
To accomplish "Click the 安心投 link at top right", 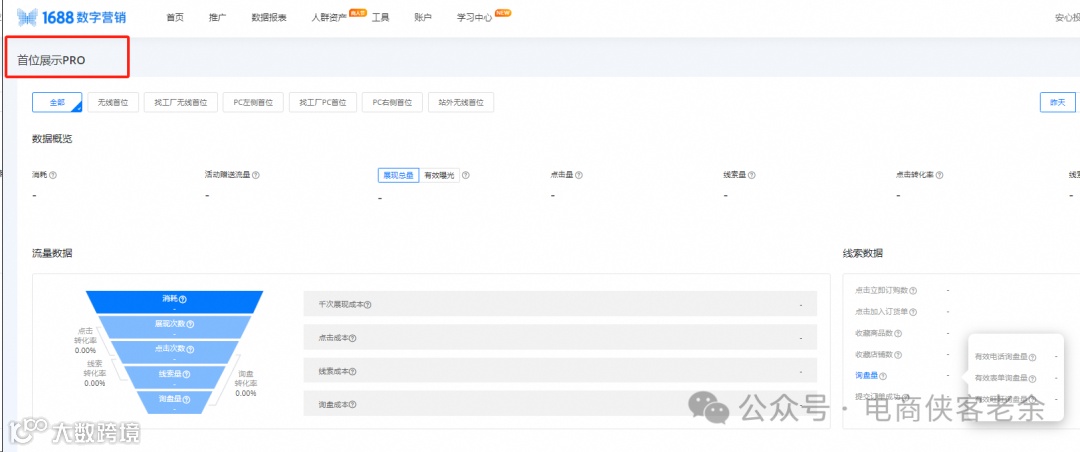I will point(1067,17).
